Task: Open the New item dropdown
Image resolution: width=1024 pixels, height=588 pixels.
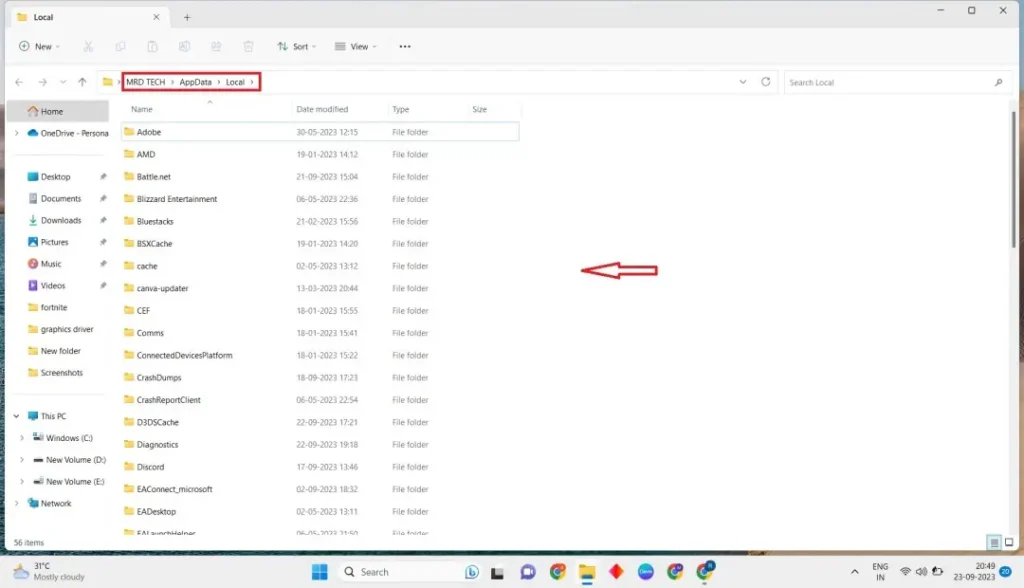Action: point(40,46)
